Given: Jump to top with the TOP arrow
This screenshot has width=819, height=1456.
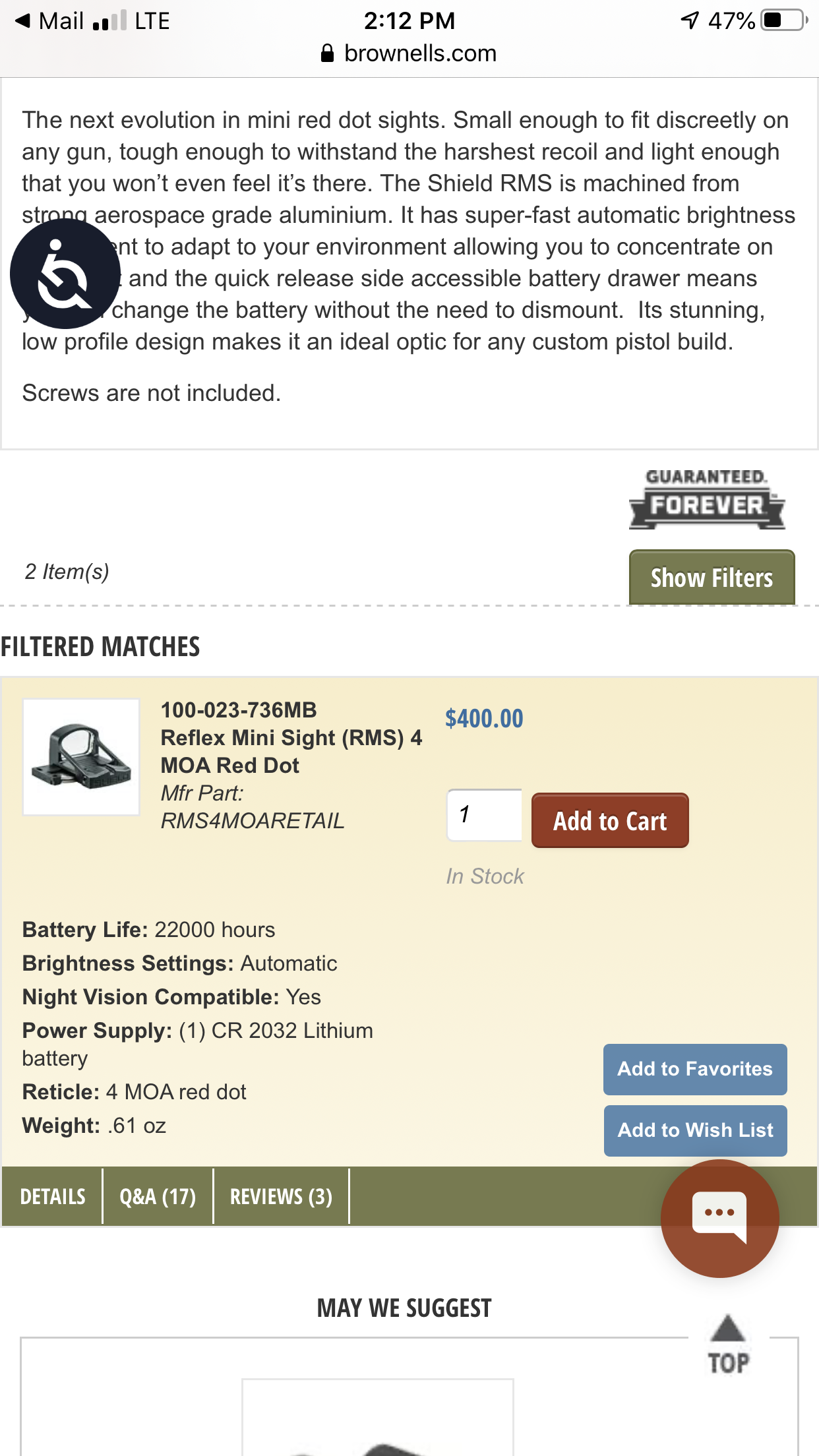Looking at the screenshot, I should [x=728, y=1345].
